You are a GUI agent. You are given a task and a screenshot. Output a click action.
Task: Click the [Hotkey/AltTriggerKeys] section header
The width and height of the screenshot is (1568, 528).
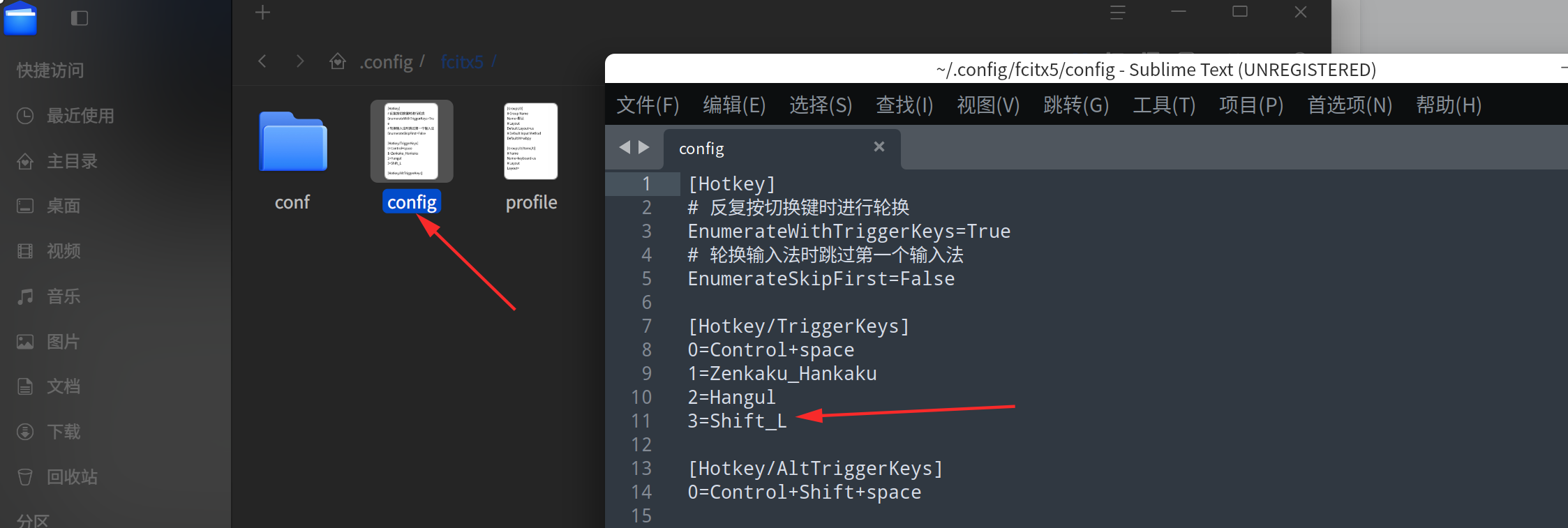click(x=815, y=468)
